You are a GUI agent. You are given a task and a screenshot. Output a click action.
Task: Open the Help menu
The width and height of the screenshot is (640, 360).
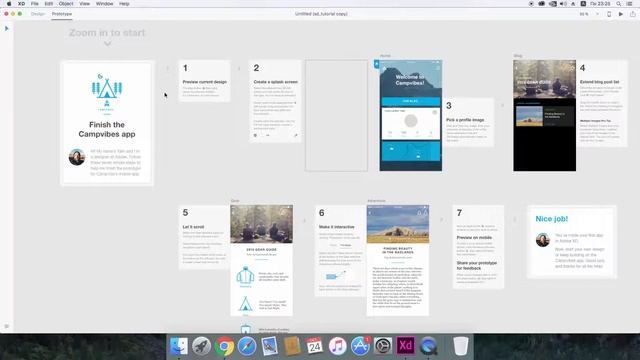click(x=124, y=4)
